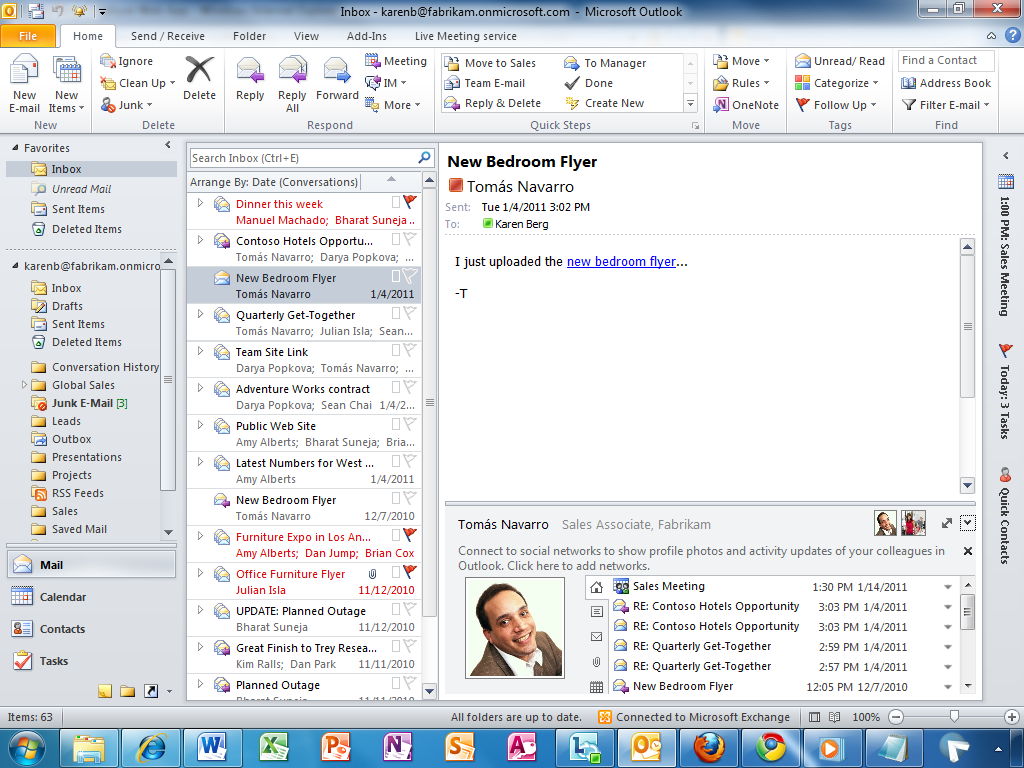Open the More respond options
Image resolution: width=1024 pixels, height=768 pixels.
pos(392,104)
